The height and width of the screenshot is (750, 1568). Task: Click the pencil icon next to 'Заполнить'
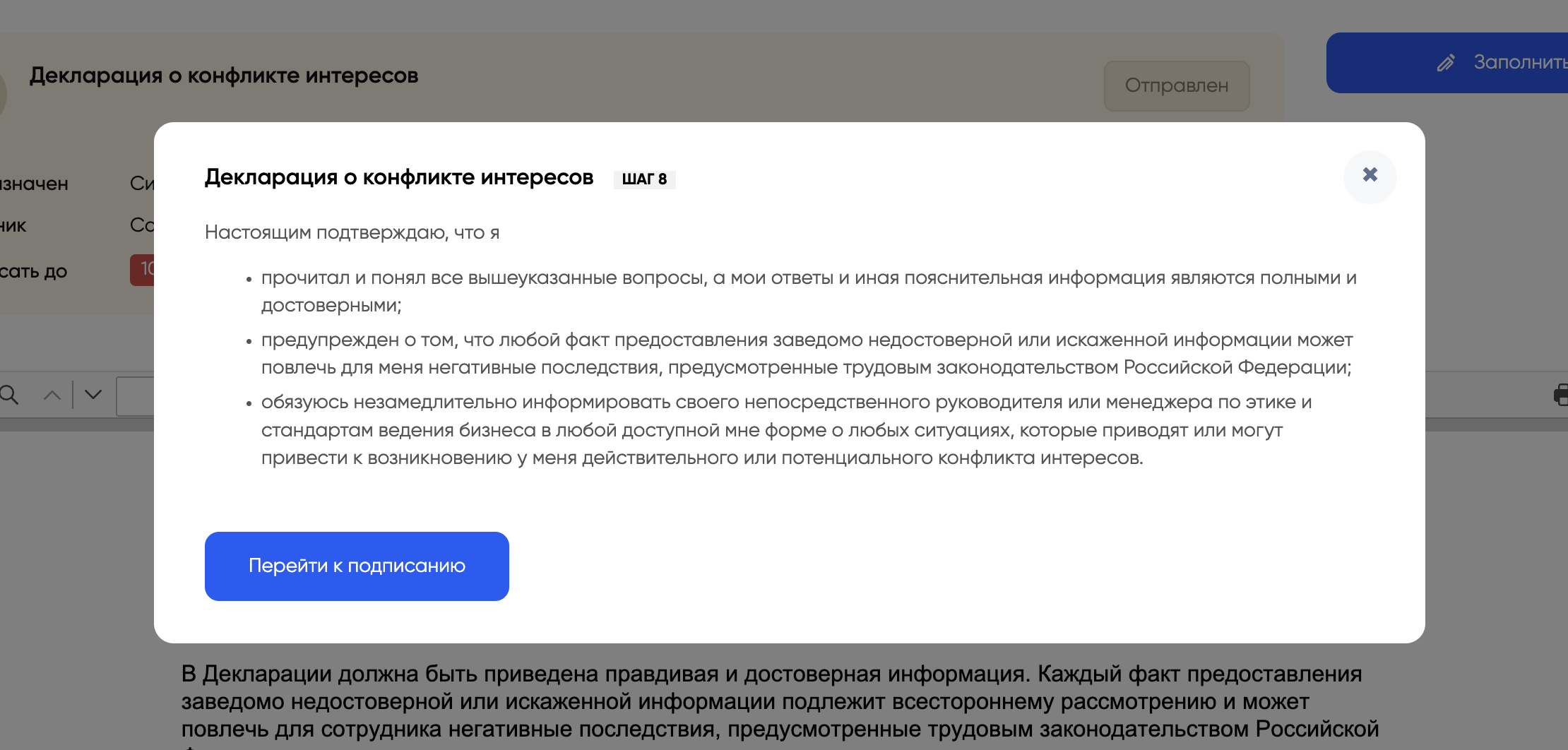coord(1446,63)
